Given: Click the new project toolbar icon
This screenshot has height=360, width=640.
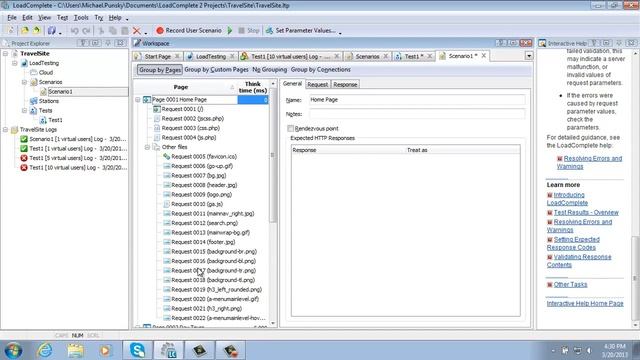Looking at the screenshot, I should point(11,31).
